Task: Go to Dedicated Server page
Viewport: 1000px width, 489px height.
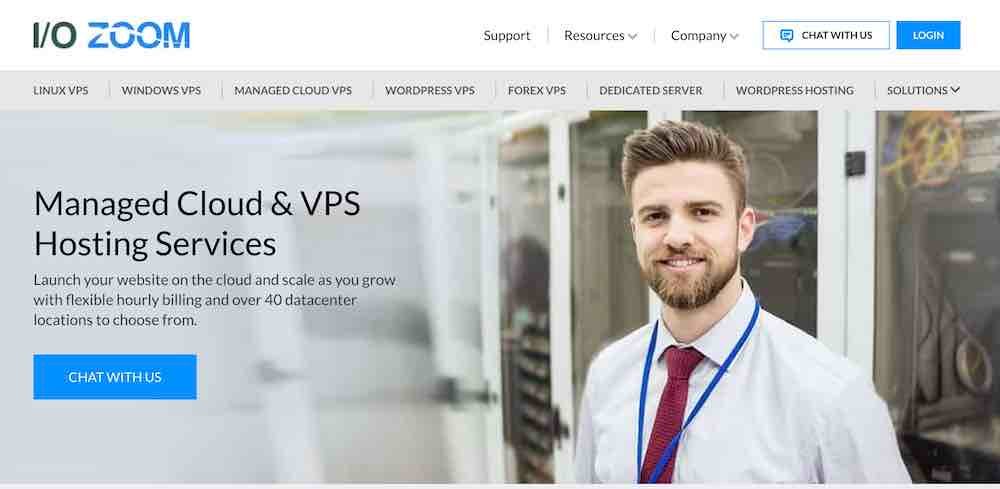Action: (x=651, y=90)
